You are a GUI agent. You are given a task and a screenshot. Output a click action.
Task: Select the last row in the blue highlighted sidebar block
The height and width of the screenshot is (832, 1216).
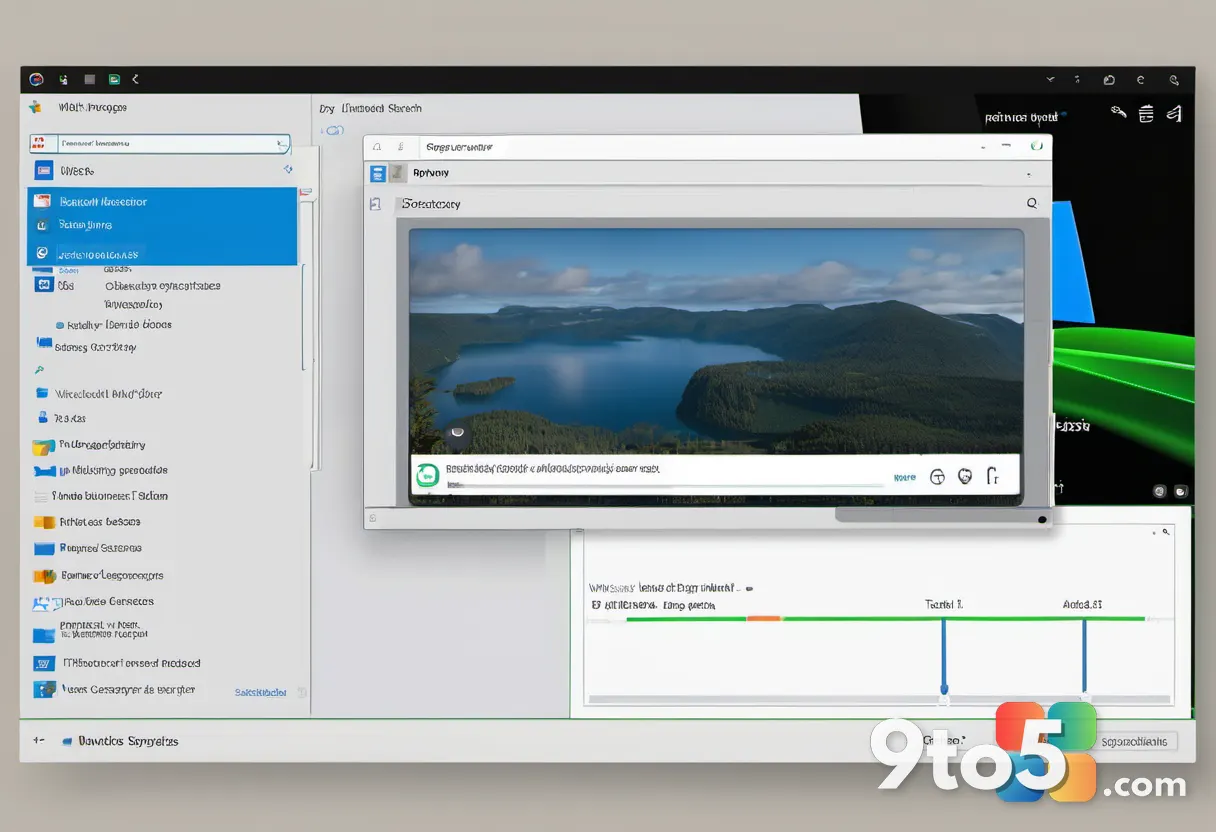tap(162, 253)
